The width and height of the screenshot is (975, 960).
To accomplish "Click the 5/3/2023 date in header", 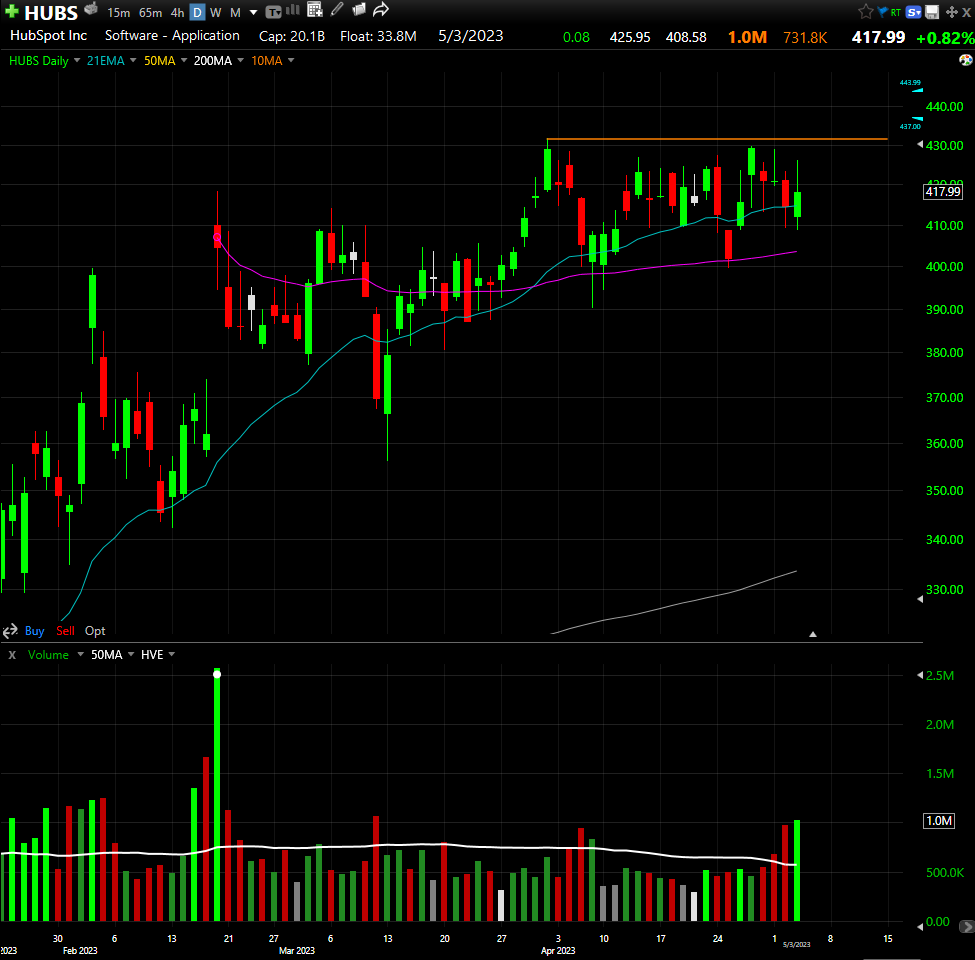I will click(x=471, y=35).
